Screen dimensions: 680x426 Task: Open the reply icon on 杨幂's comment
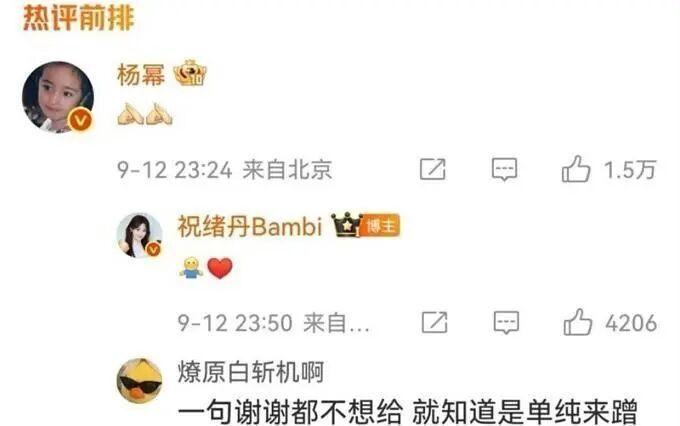pos(504,169)
